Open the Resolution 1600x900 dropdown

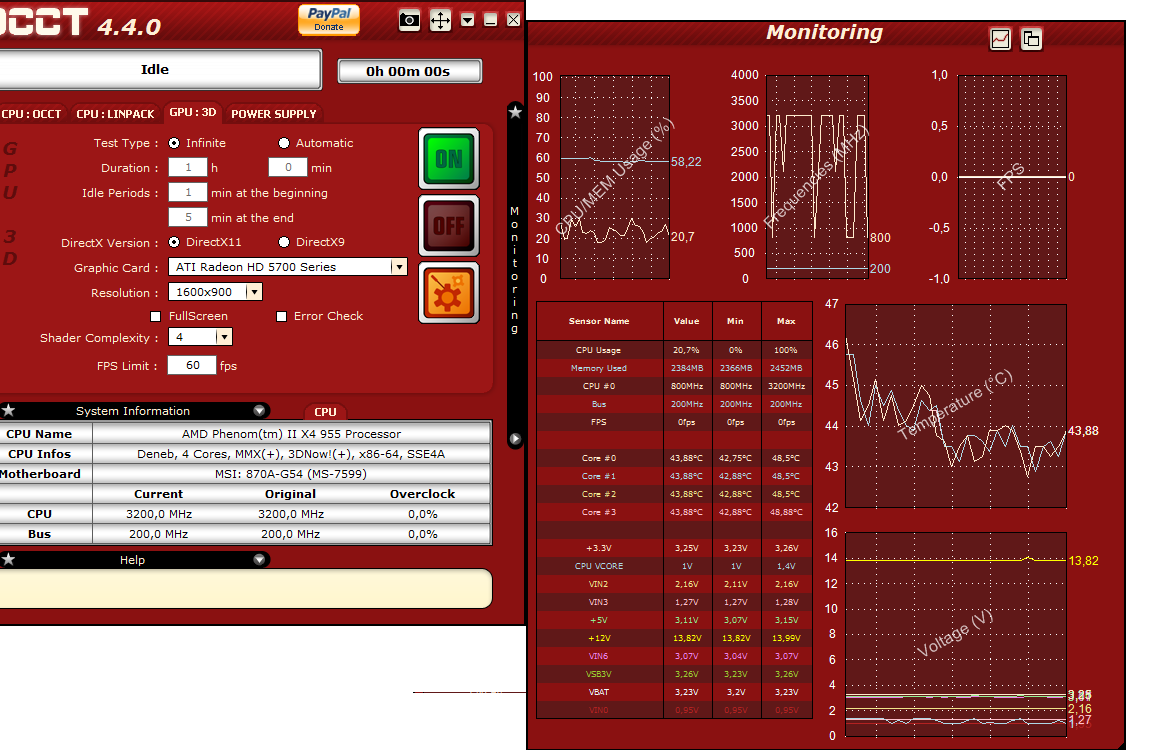[x=255, y=292]
